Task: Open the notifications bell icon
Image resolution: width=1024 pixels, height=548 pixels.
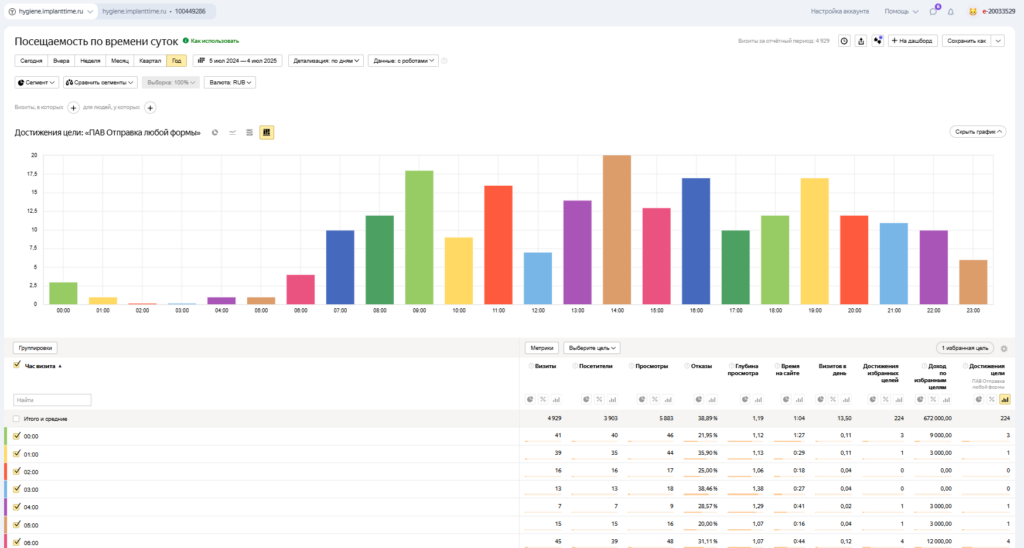Action: coord(950,12)
